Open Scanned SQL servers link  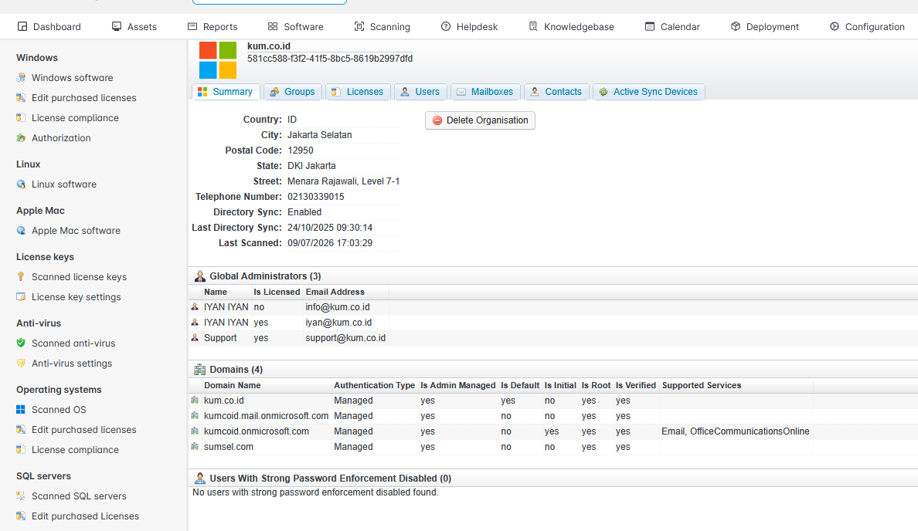[79, 496]
